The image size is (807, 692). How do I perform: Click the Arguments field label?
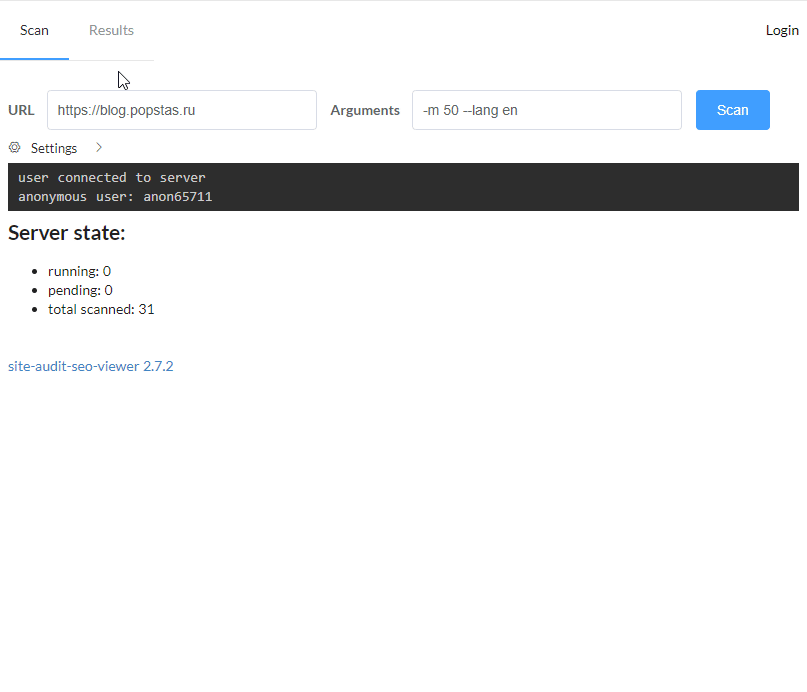point(365,110)
